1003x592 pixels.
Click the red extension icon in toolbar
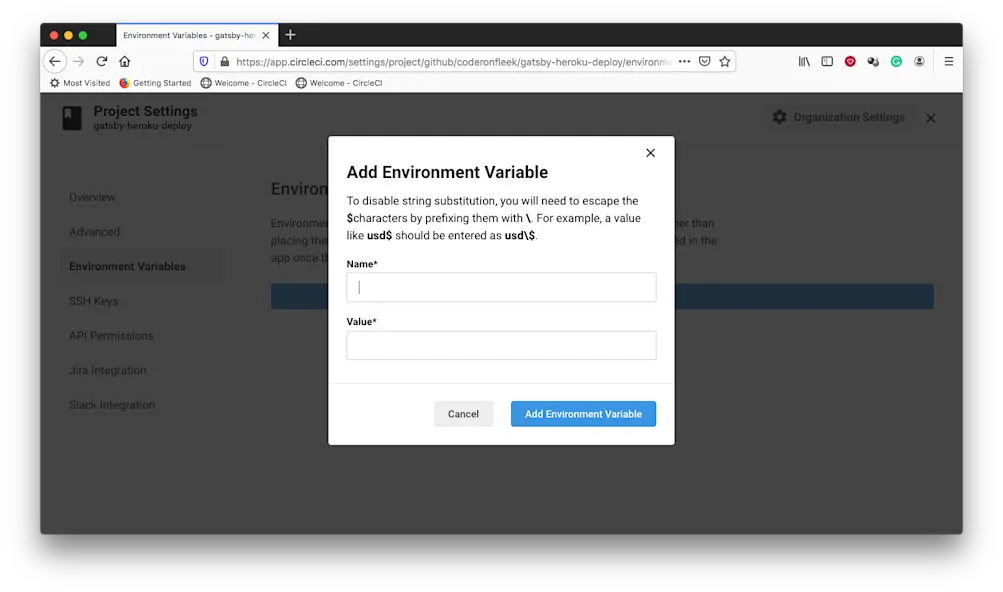(850, 61)
